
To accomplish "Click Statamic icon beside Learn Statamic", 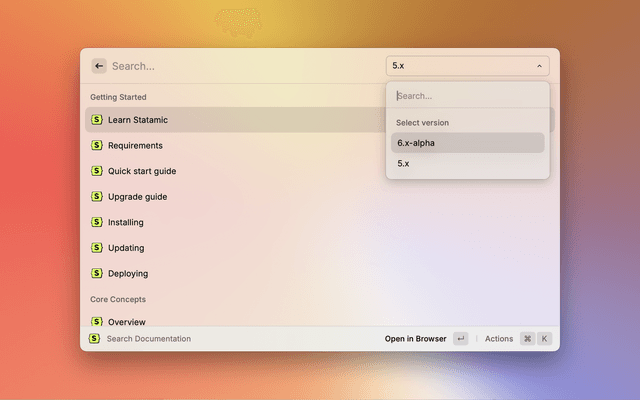I will [97, 120].
